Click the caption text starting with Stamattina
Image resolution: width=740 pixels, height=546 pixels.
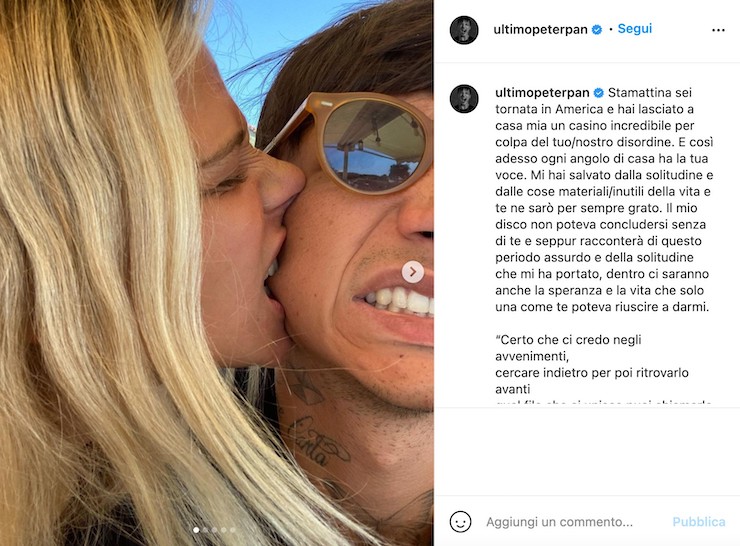(604, 200)
